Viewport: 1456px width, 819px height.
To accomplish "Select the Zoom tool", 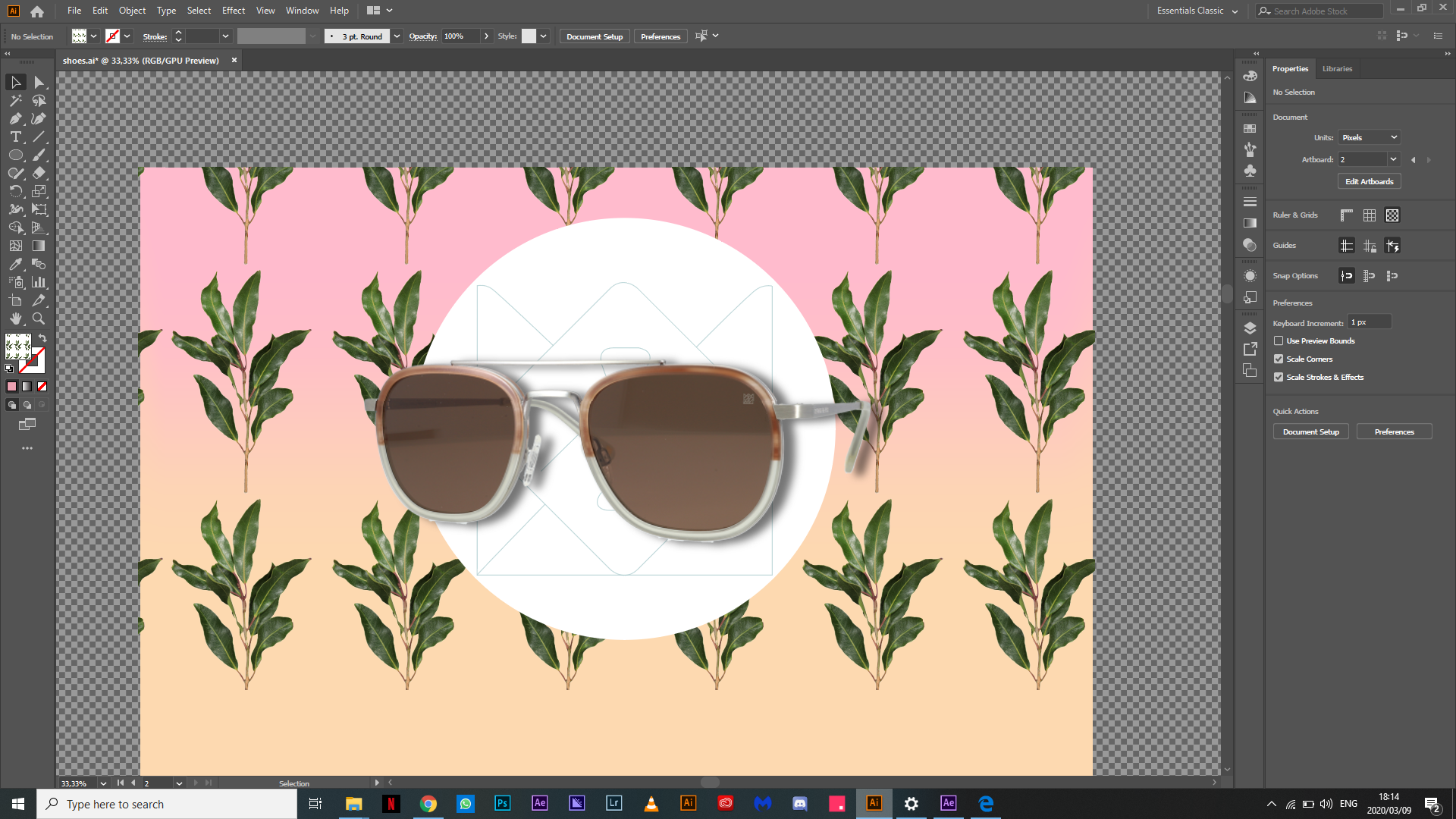I will click(39, 319).
